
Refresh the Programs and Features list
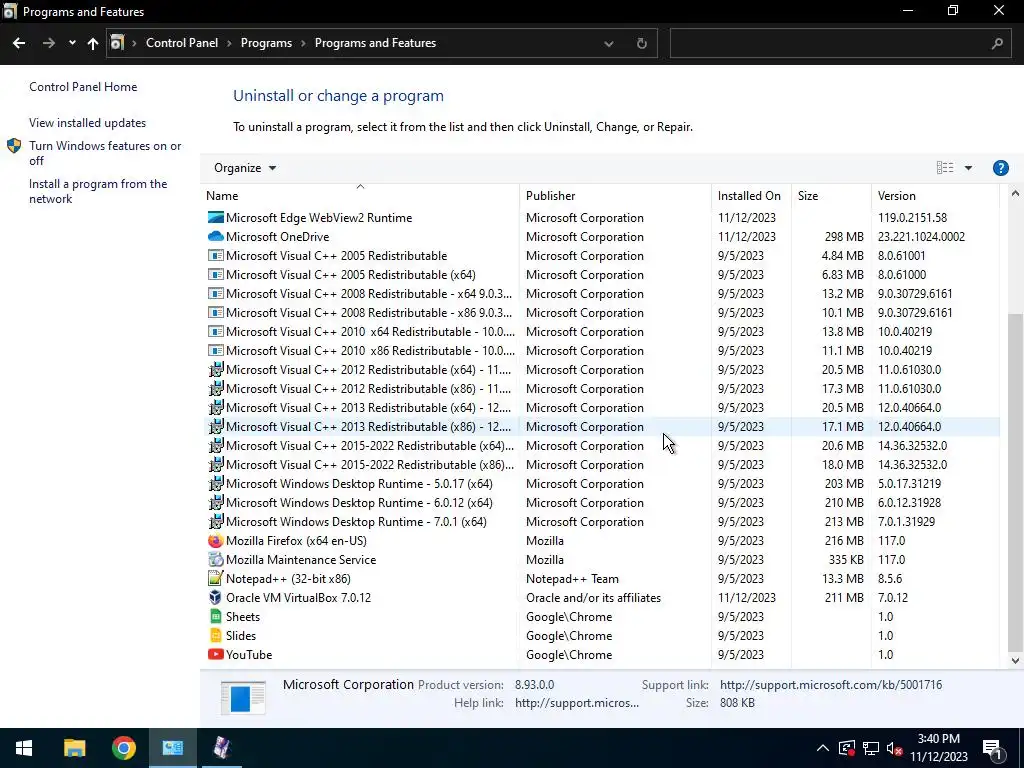tap(641, 43)
